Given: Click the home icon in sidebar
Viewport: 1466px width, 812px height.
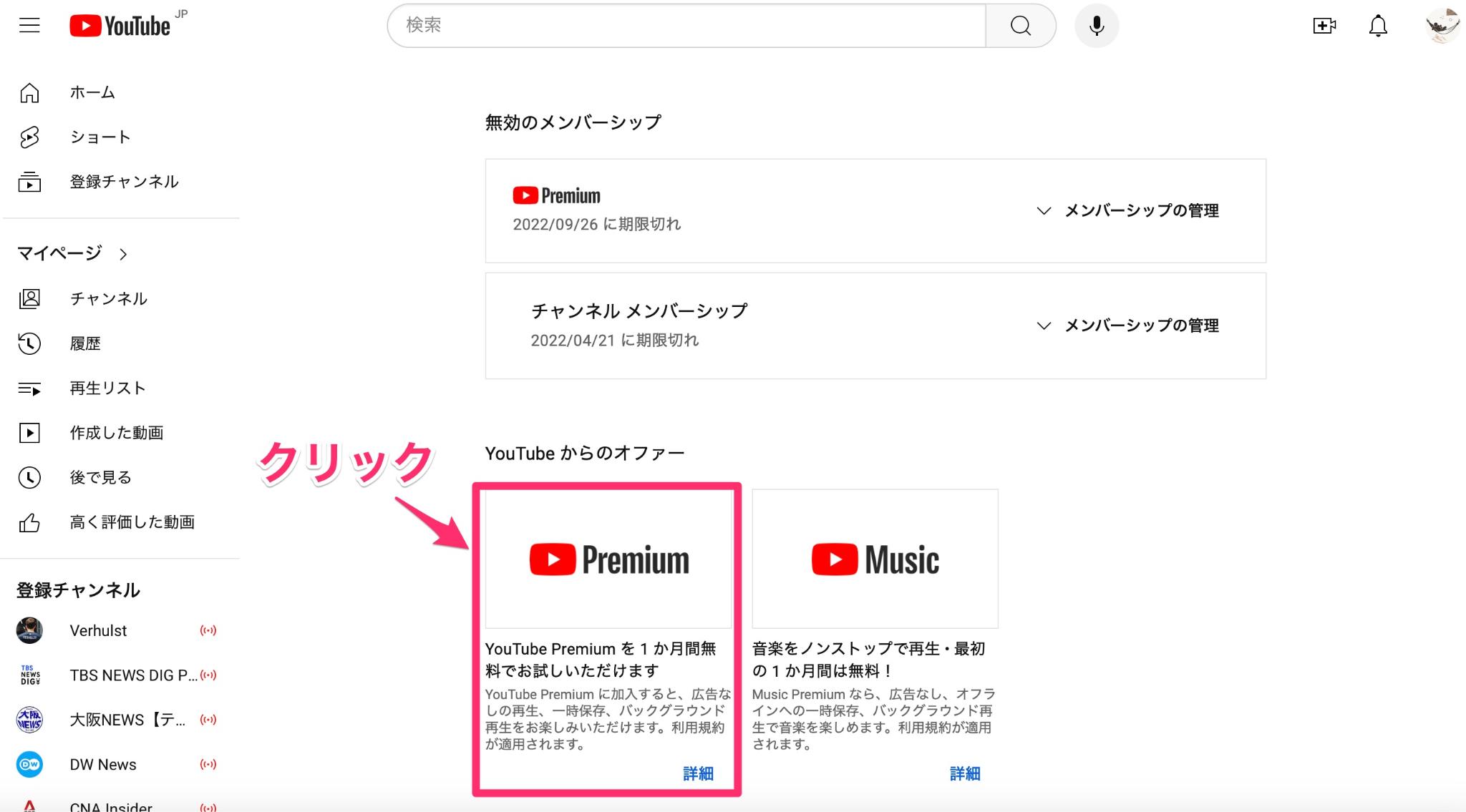Looking at the screenshot, I should pyautogui.click(x=28, y=92).
